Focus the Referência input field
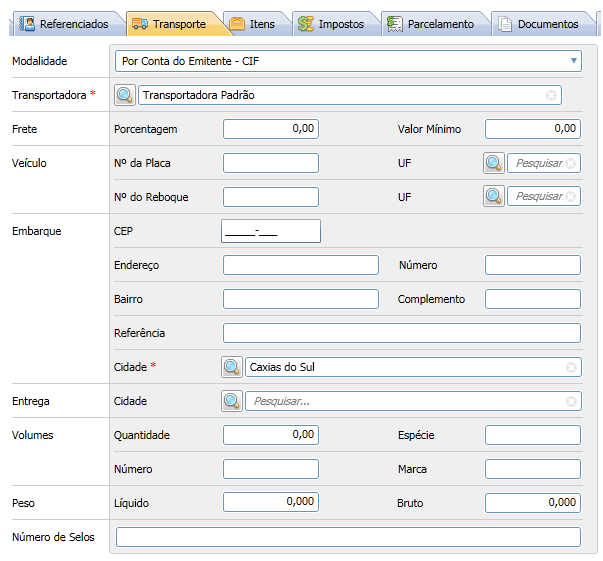Viewport: 603px width, 561px height. (x=402, y=333)
